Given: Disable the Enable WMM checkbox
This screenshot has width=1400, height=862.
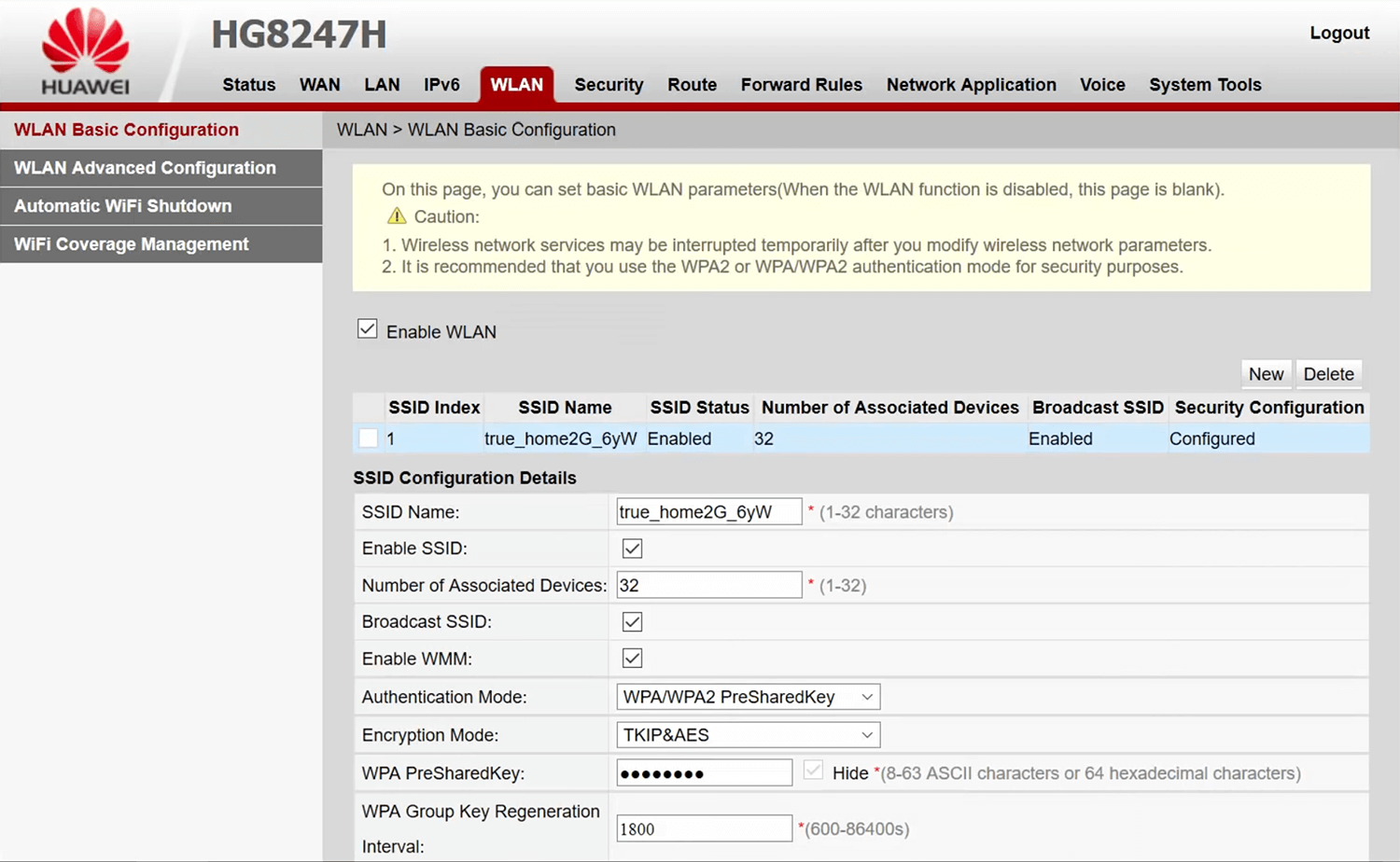Looking at the screenshot, I should [632, 659].
